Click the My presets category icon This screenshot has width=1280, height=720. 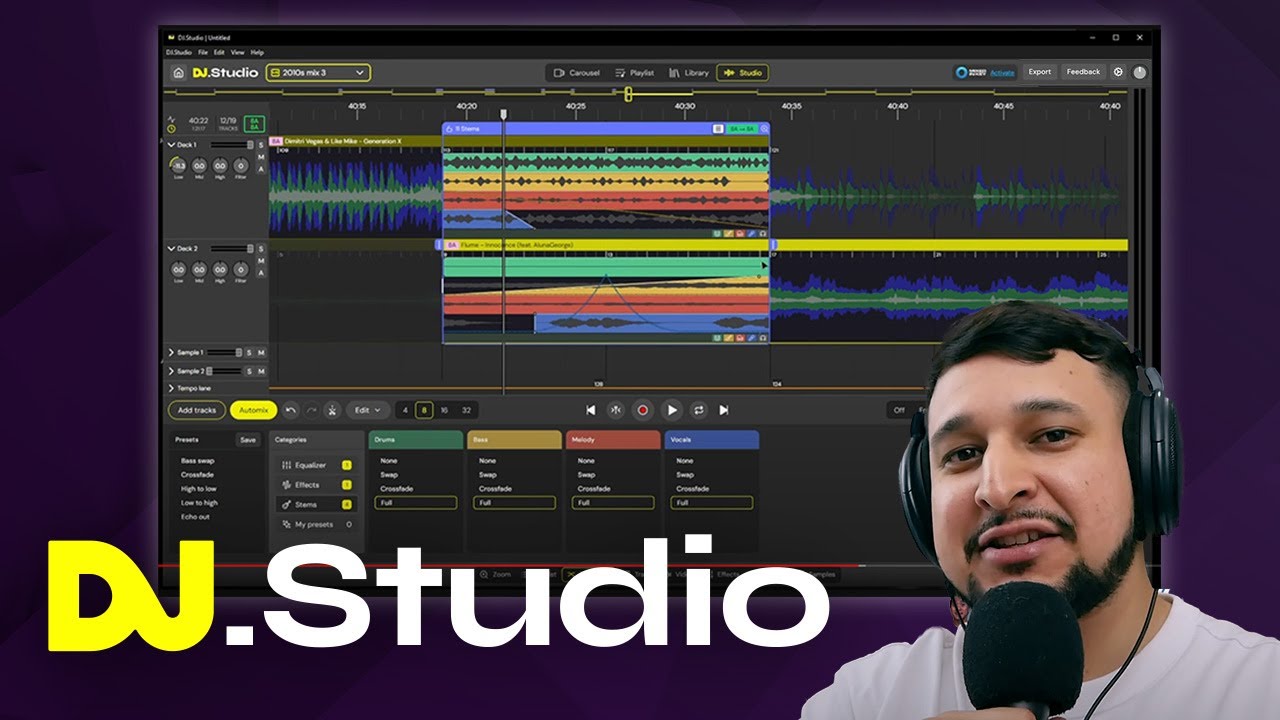pos(286,524)
